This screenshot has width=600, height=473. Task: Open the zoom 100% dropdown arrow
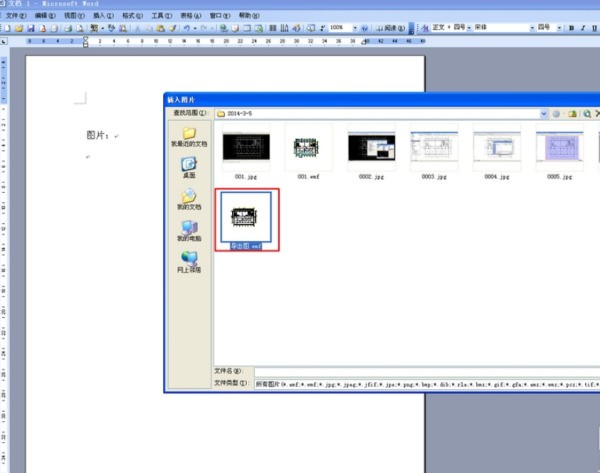click(355, 28)
